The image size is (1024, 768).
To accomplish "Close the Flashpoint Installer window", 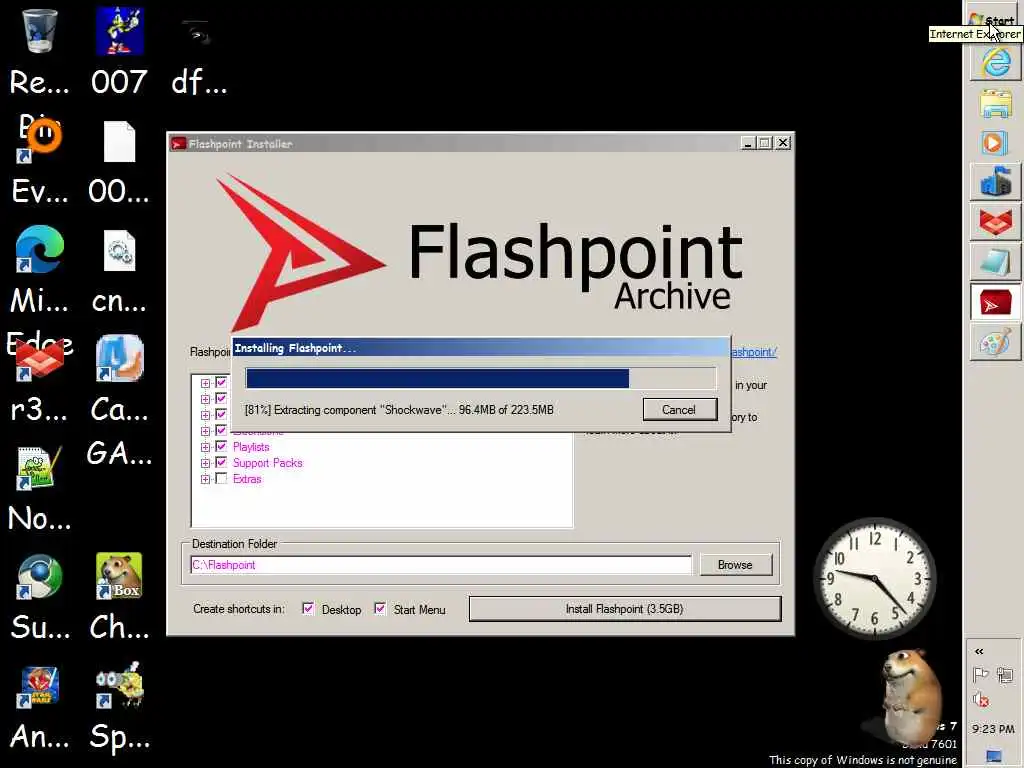I will [x=782, y=143].
